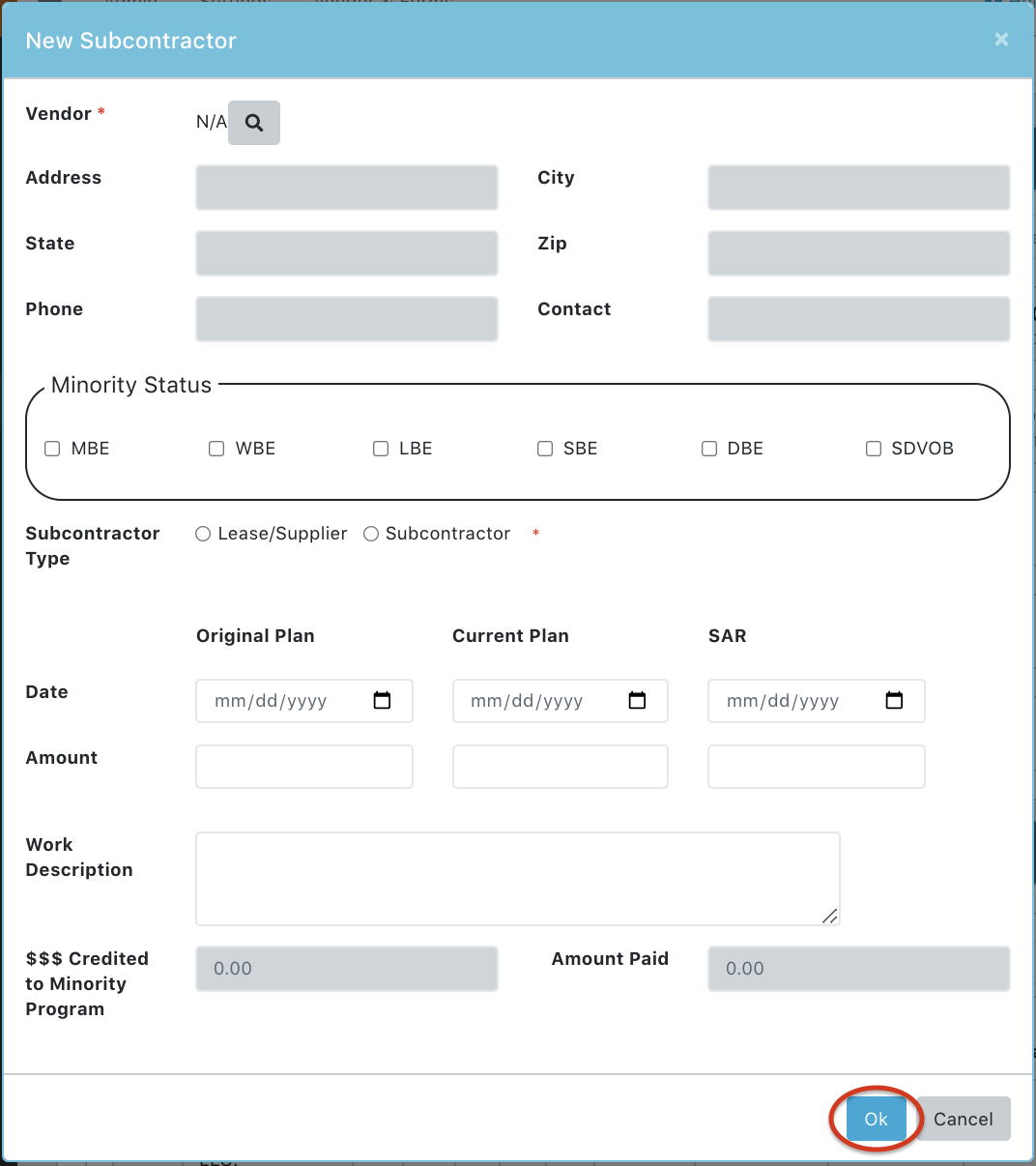Screen dimensions: 1036x1166
Task: Click inside the Work Description text area
Action: click(517, 878)
